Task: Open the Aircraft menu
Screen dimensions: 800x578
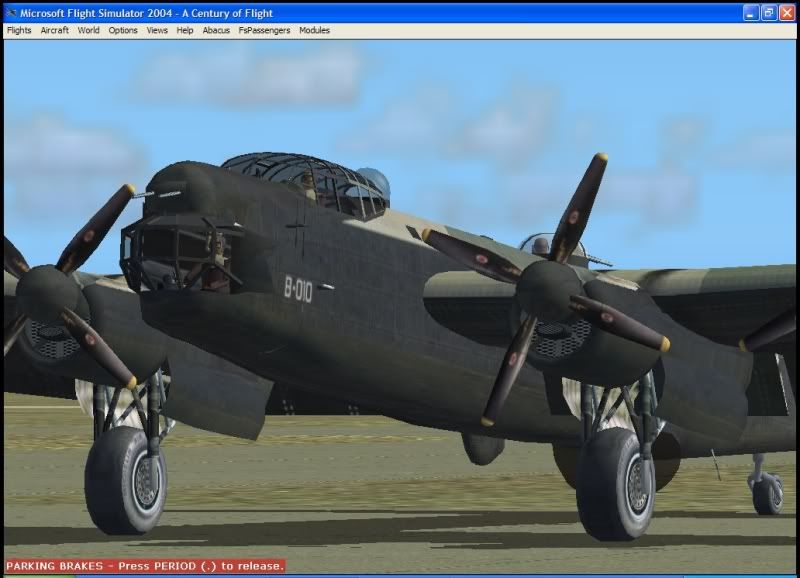Action: pos(55,31)
